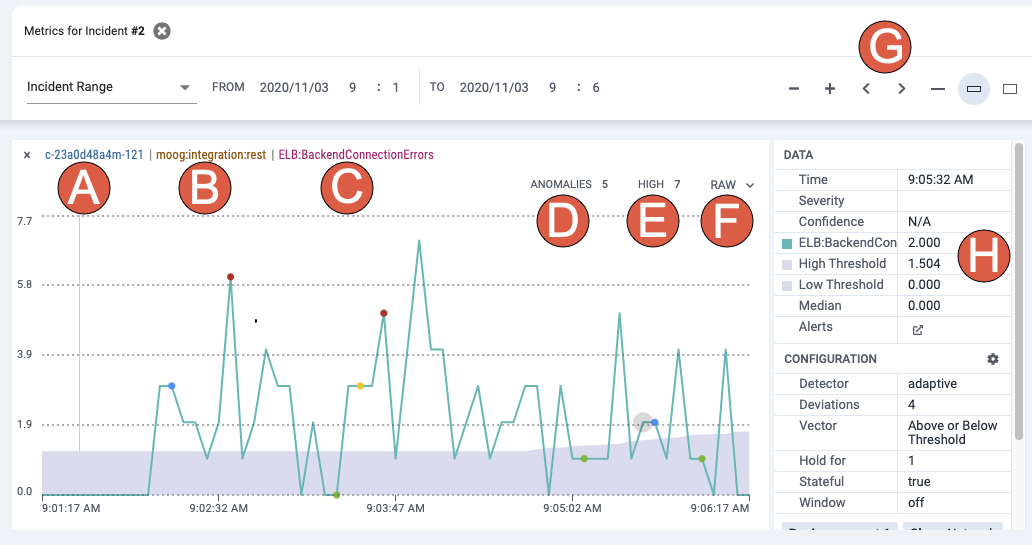Click the FROM date field 2020/11/03

pyautogui.click(x=294, y=87)
